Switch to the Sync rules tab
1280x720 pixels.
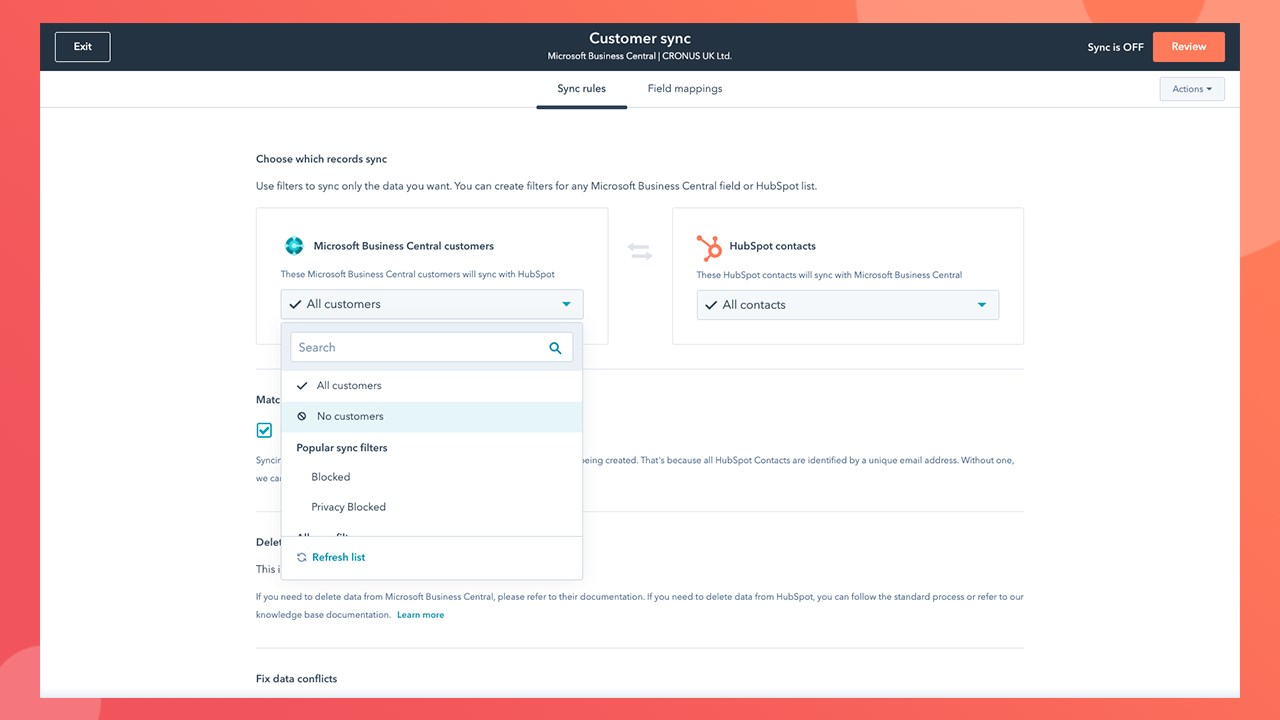click(582, 89)
